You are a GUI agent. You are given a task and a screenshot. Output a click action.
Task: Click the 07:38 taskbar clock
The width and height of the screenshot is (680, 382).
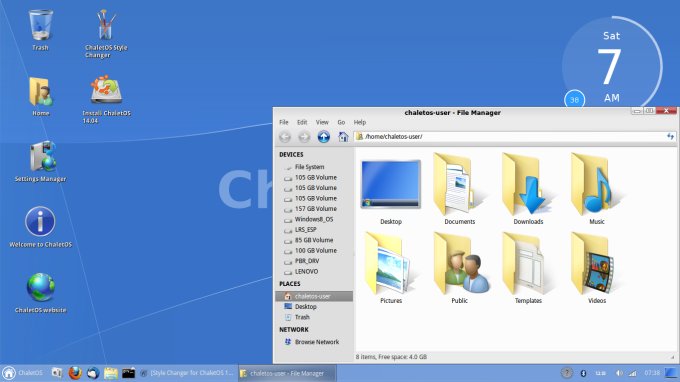(x=652, y=373)
